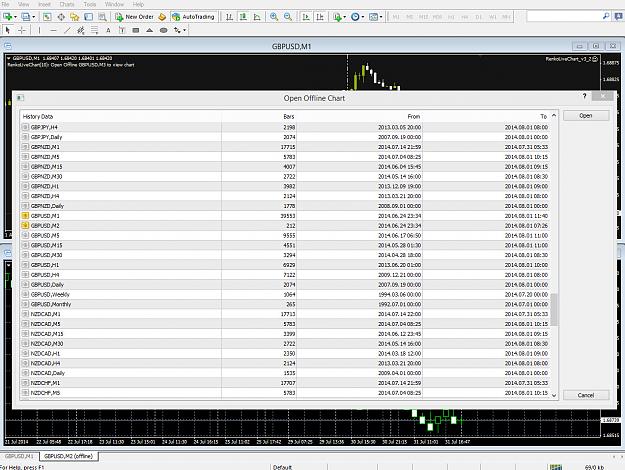Click the Zoom In magnifier icon
The width and height of the screenshot is (625, 470).
(274, 17)
